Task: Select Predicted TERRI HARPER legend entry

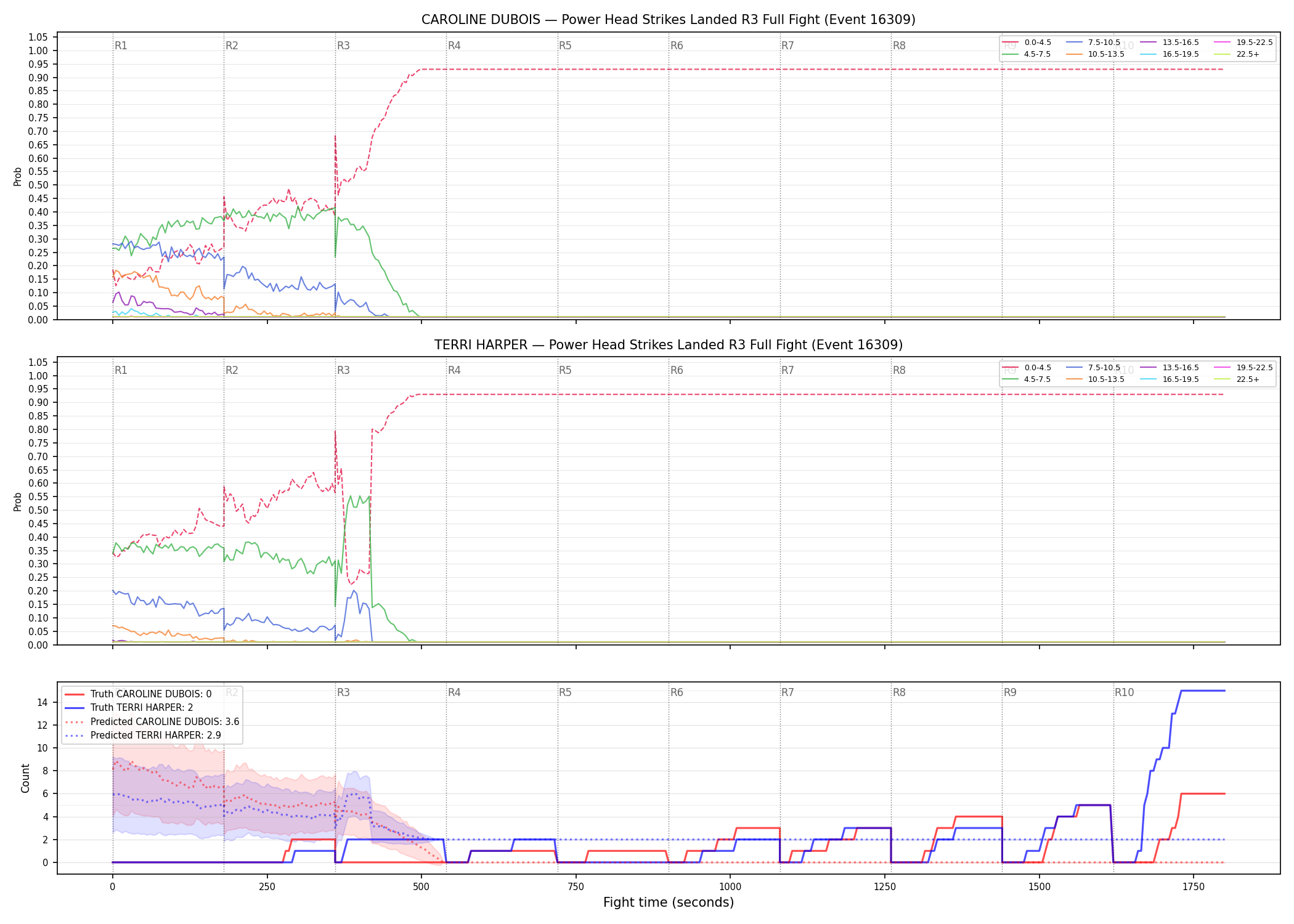Action: tap(143, 736)
